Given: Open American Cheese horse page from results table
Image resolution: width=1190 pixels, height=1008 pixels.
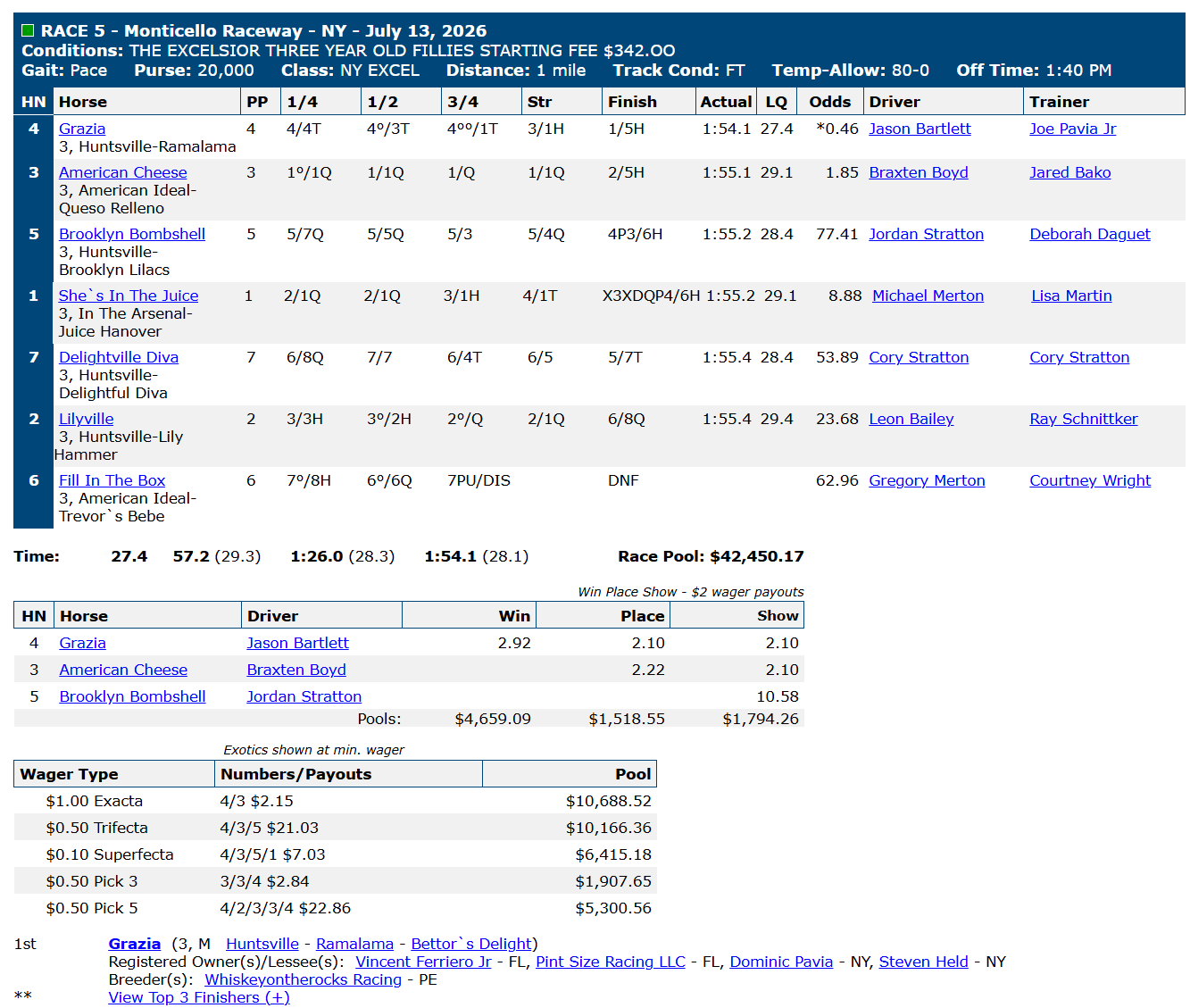Looking at the screenshot, I should click(123, 172).
